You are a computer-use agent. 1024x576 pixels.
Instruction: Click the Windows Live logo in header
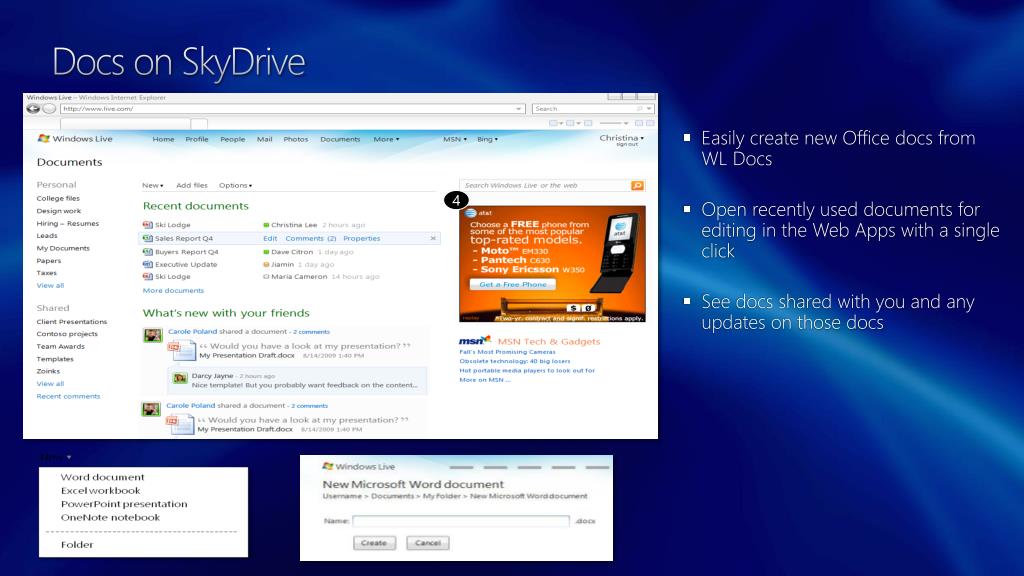pyautogui.click(x=75, y=138)
